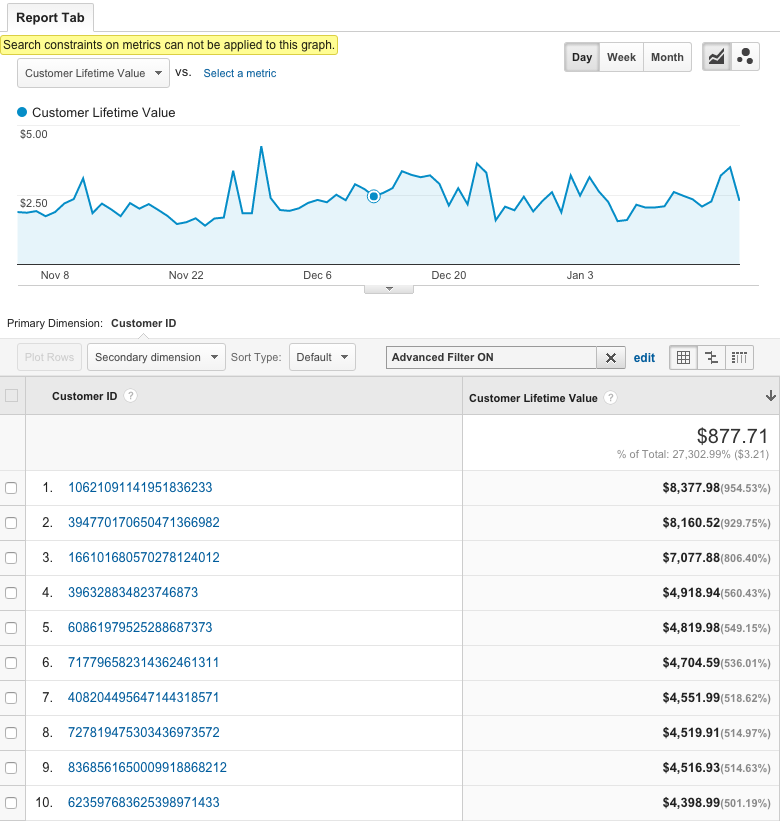Click the edit link for the advanced filter
780x824 pixels.
click(644, 358)
